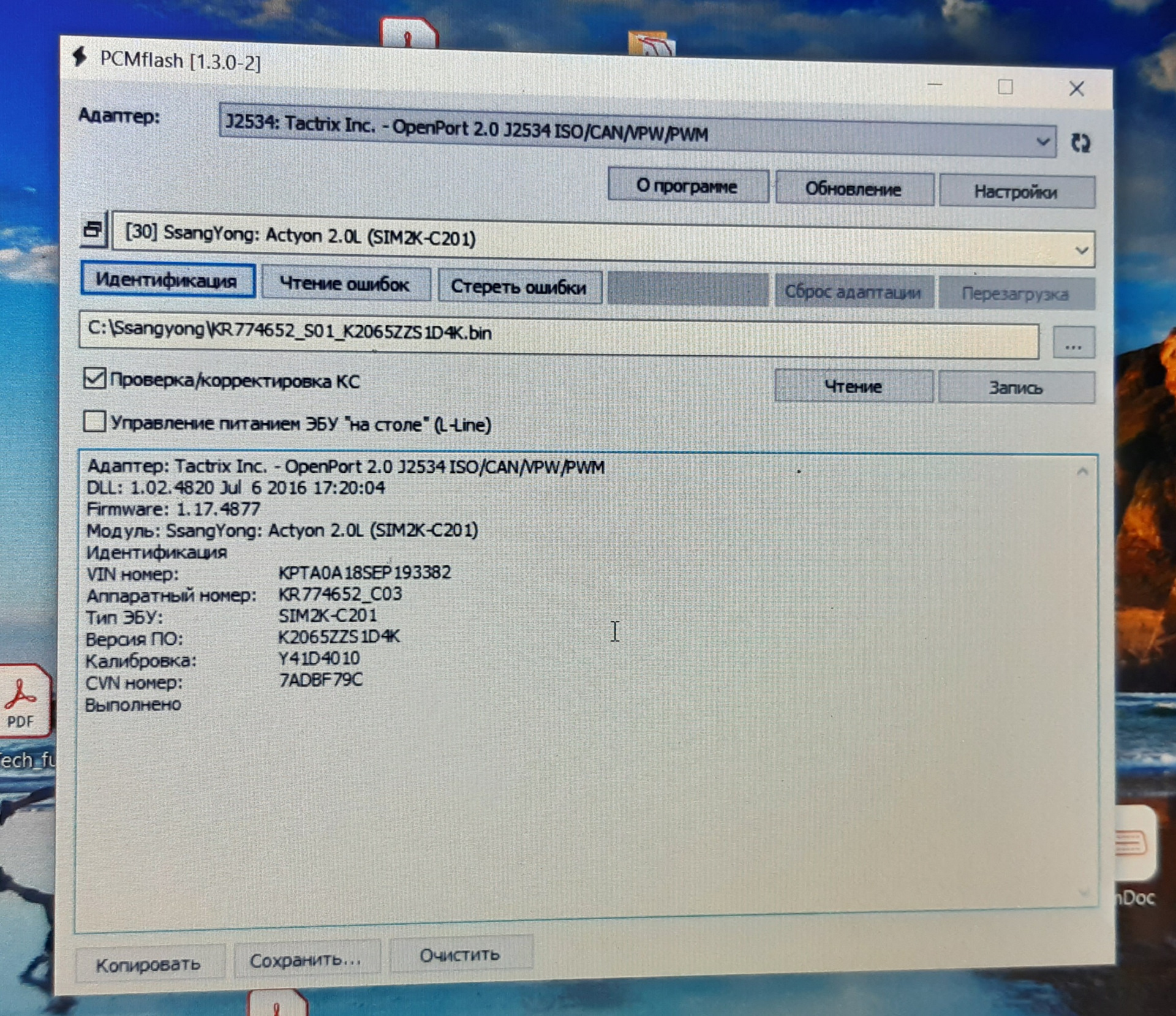Start reading firmware with Чтение button
Screen dimensions: 1176x1016
[854, 386]
